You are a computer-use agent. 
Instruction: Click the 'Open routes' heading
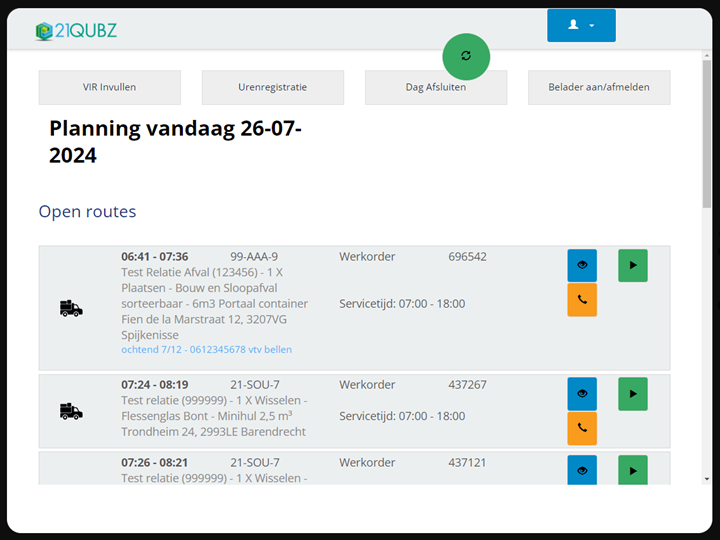(x=87, y=211)
